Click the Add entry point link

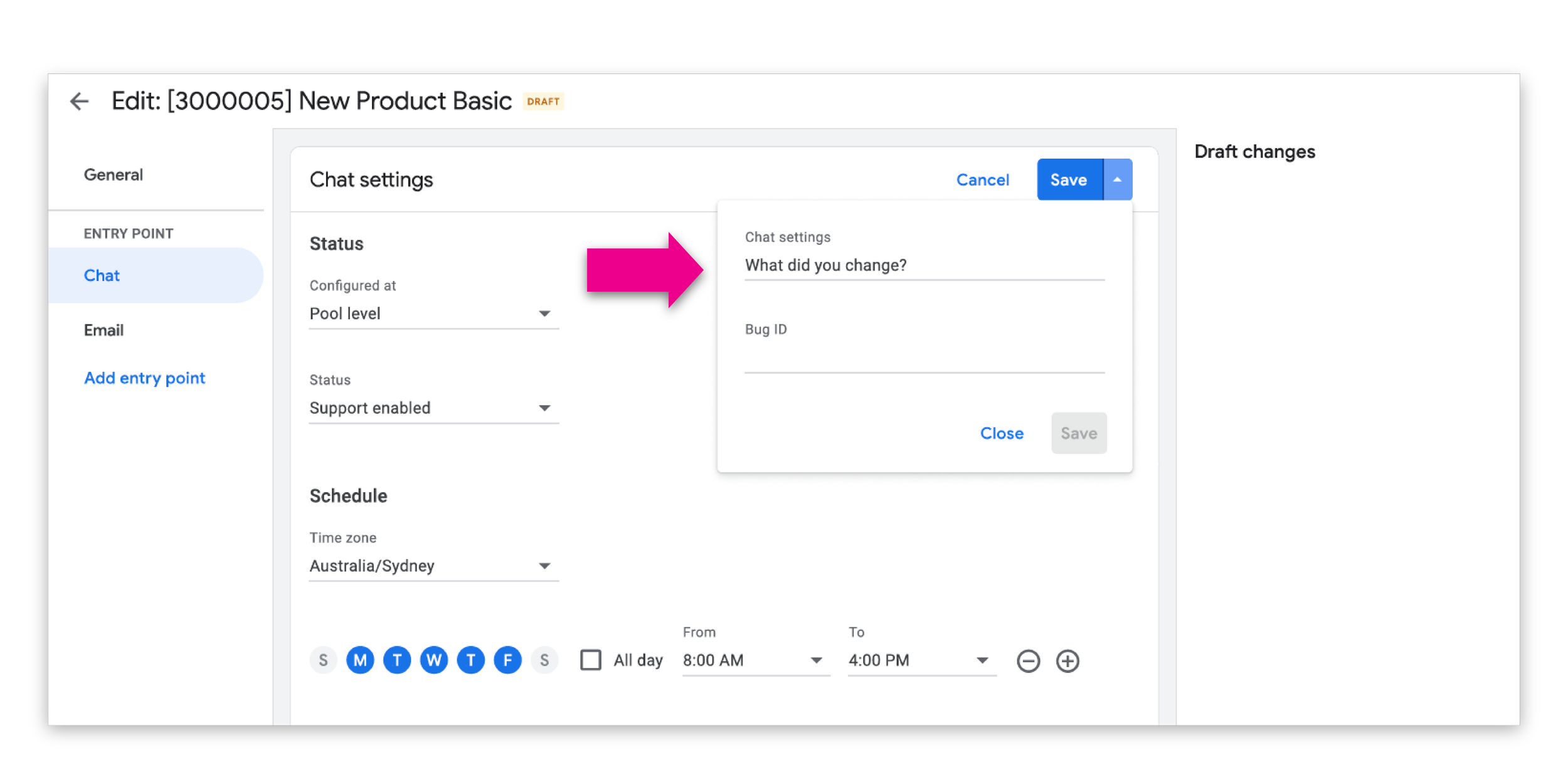pyautogui.click(x=145, y=378)
